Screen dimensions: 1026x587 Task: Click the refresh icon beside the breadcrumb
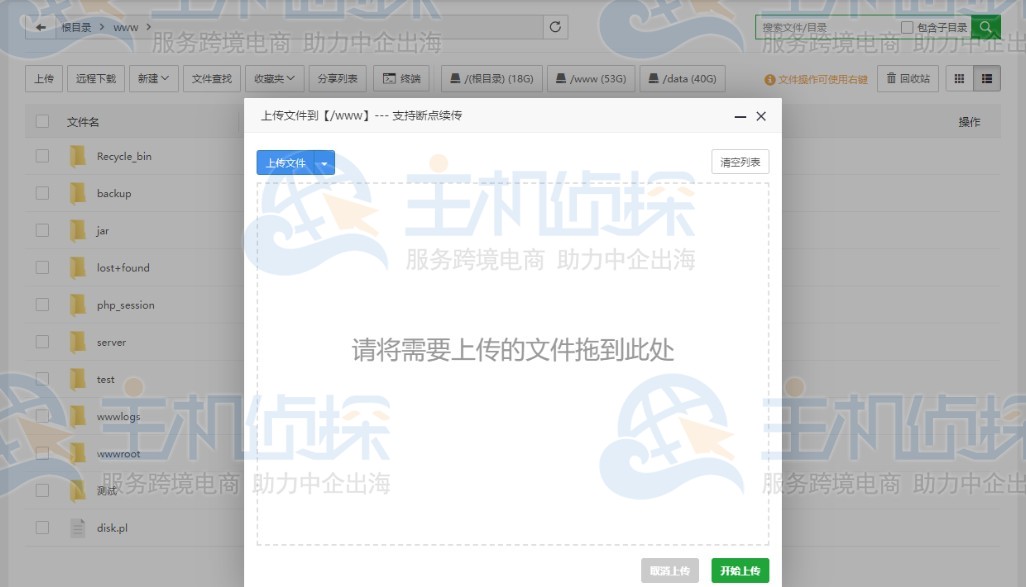[556, 27]
